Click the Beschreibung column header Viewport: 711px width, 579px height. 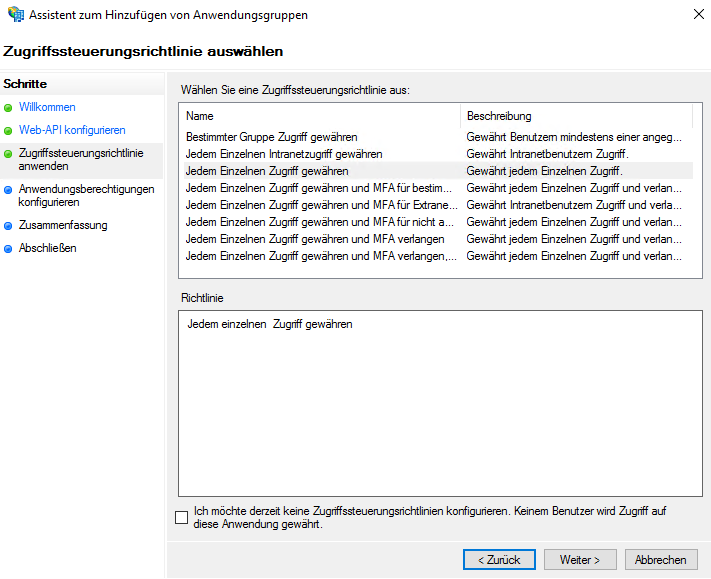pyautogui.click(x=576, y=116)
